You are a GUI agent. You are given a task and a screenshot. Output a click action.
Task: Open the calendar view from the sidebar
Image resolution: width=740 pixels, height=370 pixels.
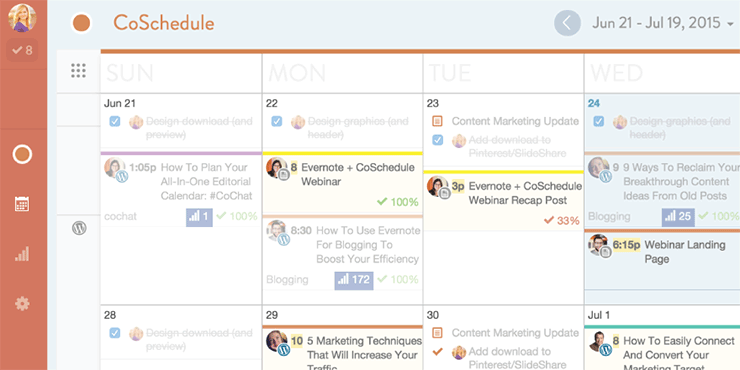click(22, 204)
